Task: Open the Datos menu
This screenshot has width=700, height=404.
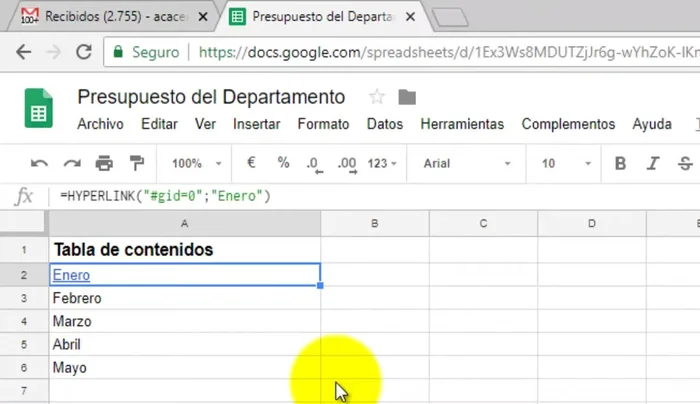Action: (385, 124)
